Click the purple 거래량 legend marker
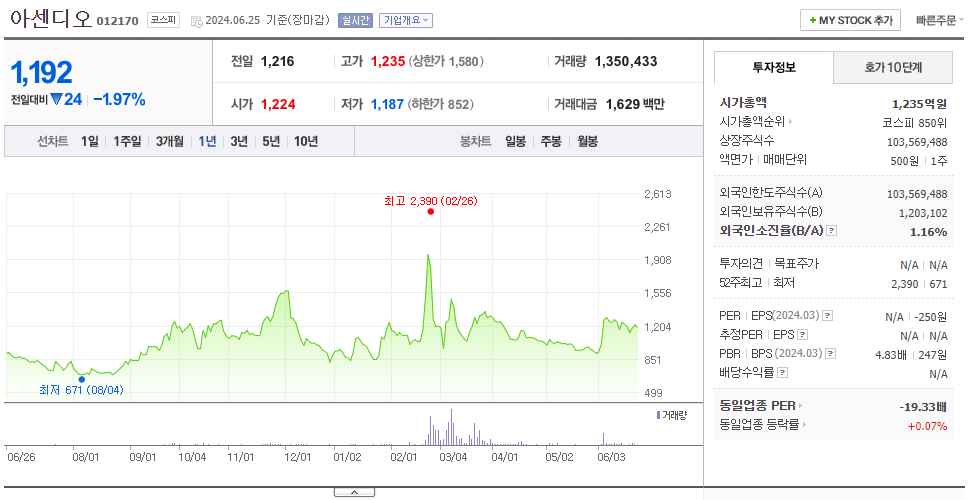This screenshot has height=500, width=968. (x=658, y=415)
